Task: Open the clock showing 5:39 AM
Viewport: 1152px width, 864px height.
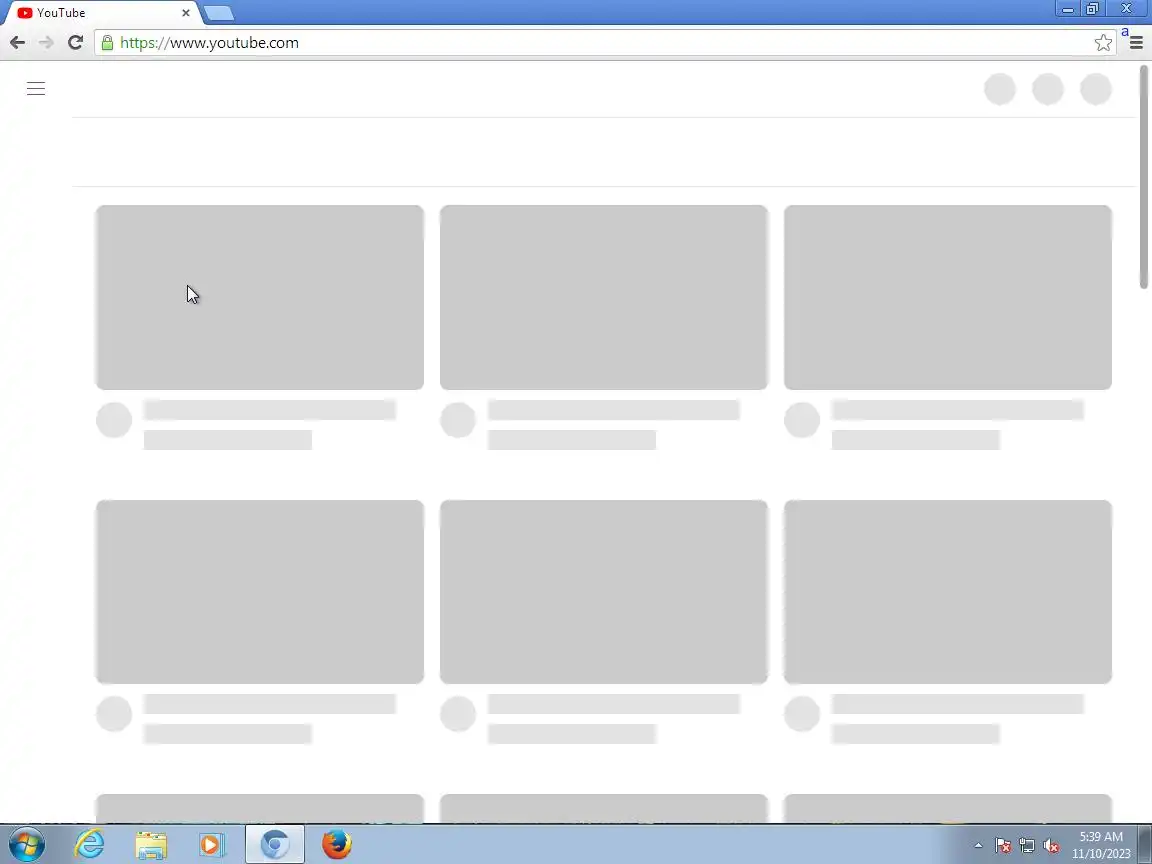Action: (x=1101, y=845)
